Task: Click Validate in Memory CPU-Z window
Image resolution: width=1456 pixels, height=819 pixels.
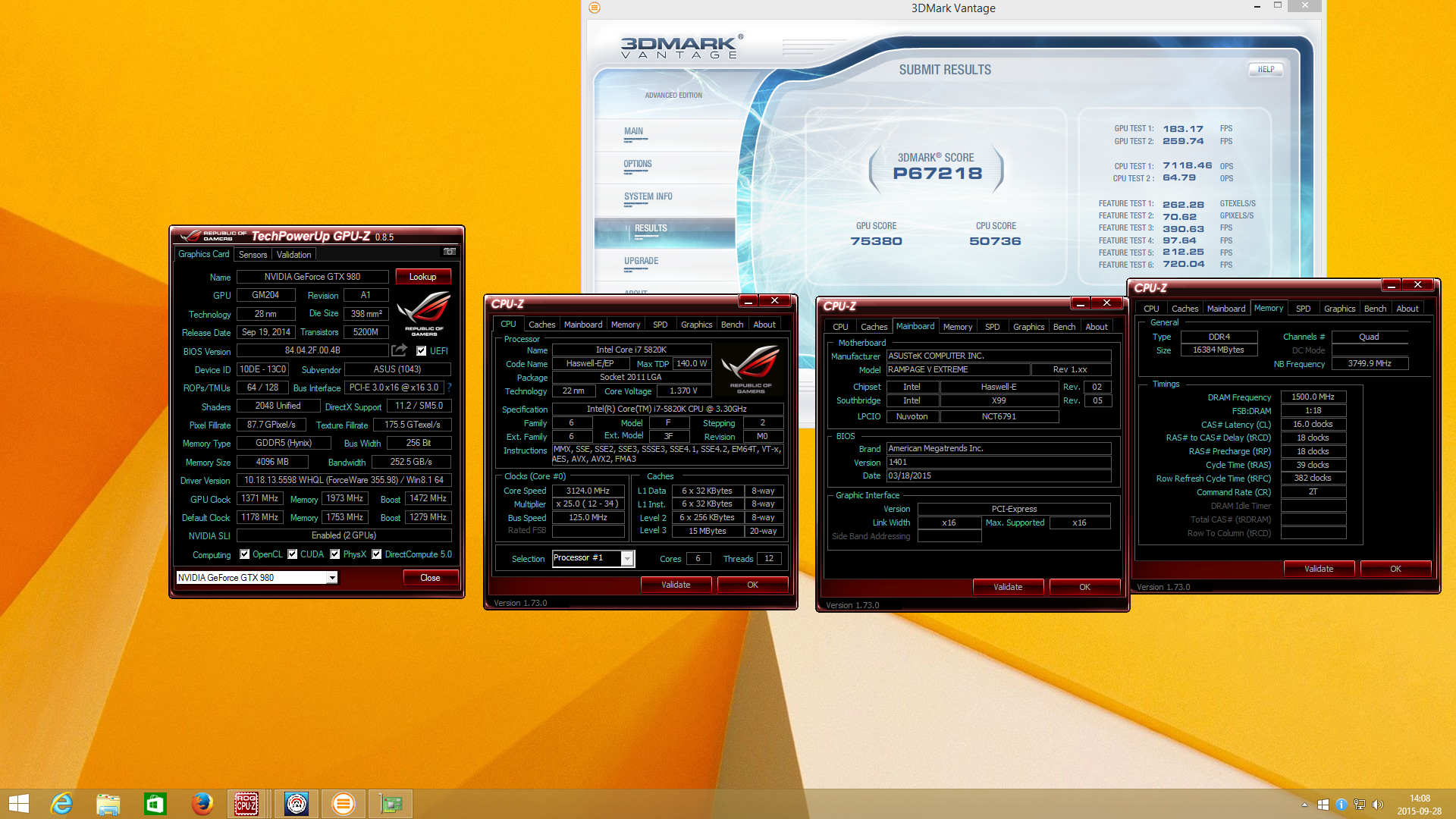Action: coord(1319,569)
